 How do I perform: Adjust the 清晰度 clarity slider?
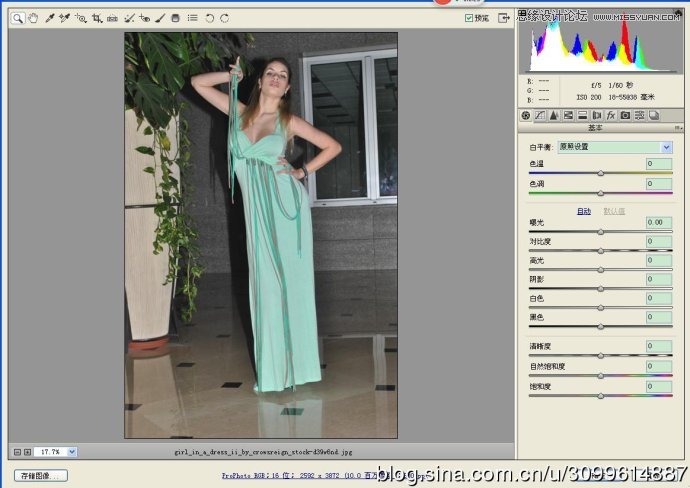[601, 356]
